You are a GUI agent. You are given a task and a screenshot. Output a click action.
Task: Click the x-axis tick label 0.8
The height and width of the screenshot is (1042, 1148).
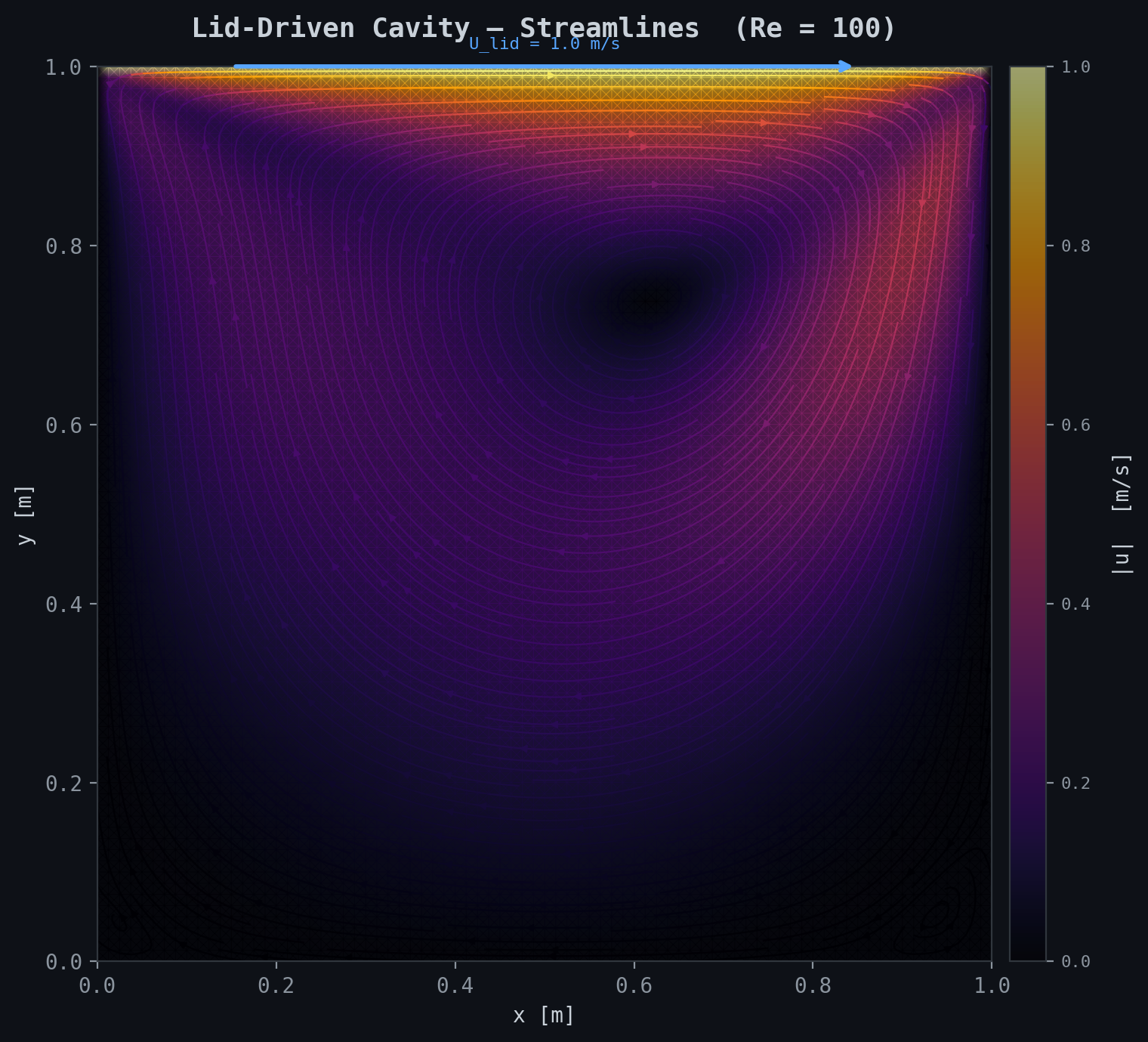[x=813, y=986]
